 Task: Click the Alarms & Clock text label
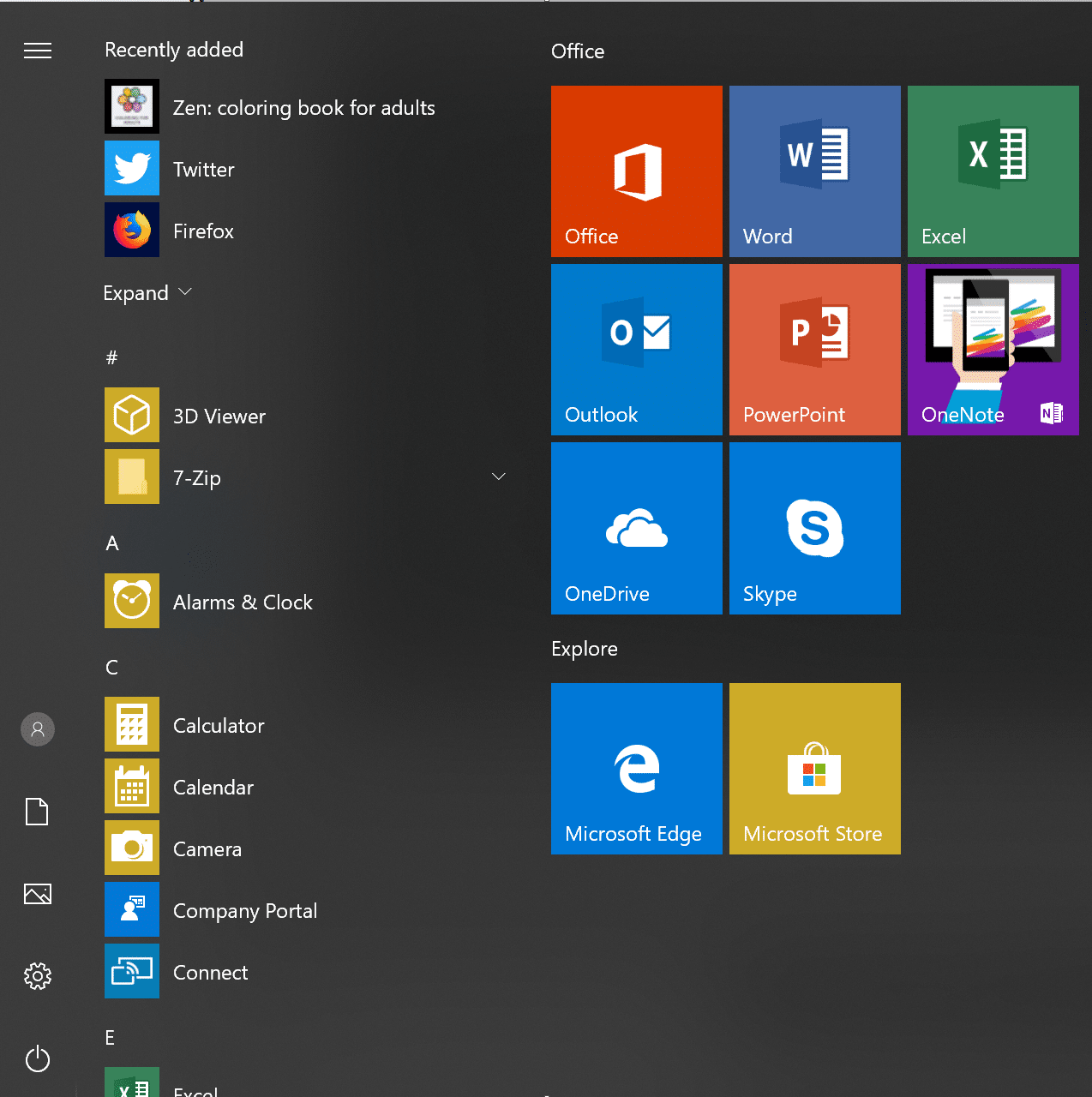coord(243,602)
